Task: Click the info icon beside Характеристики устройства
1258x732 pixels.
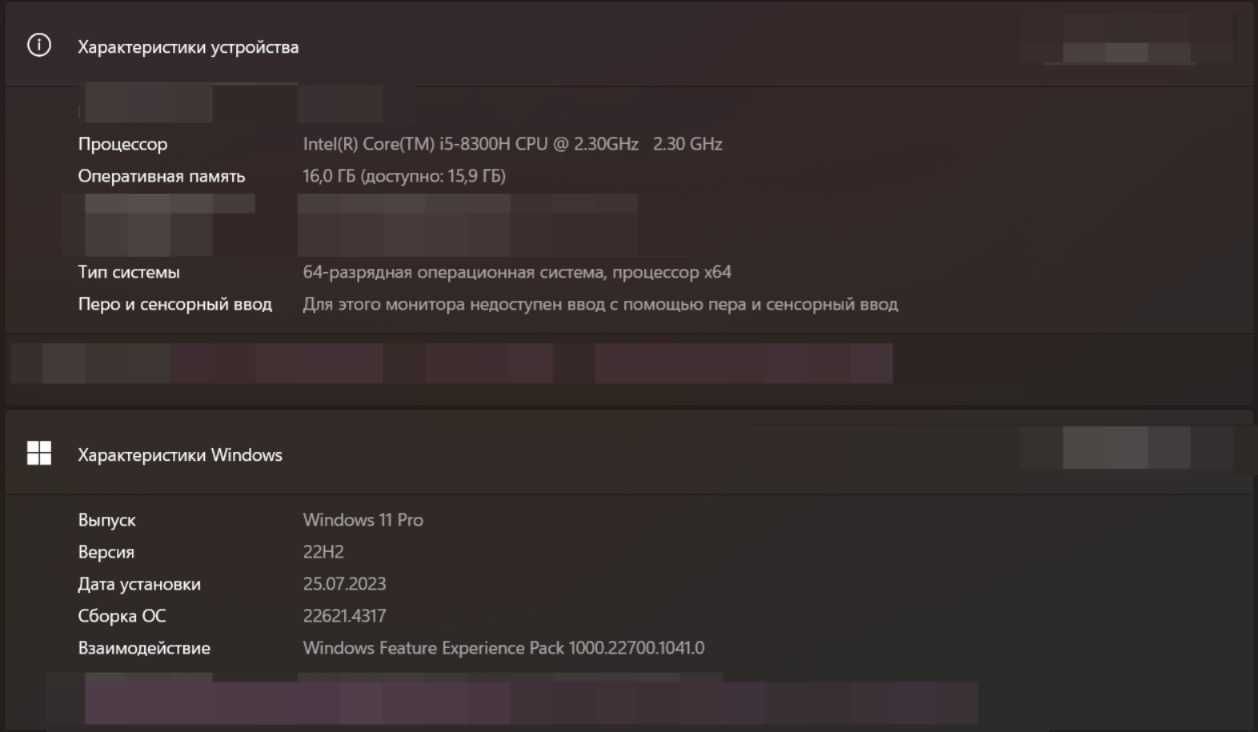Action: coord(39,46)
